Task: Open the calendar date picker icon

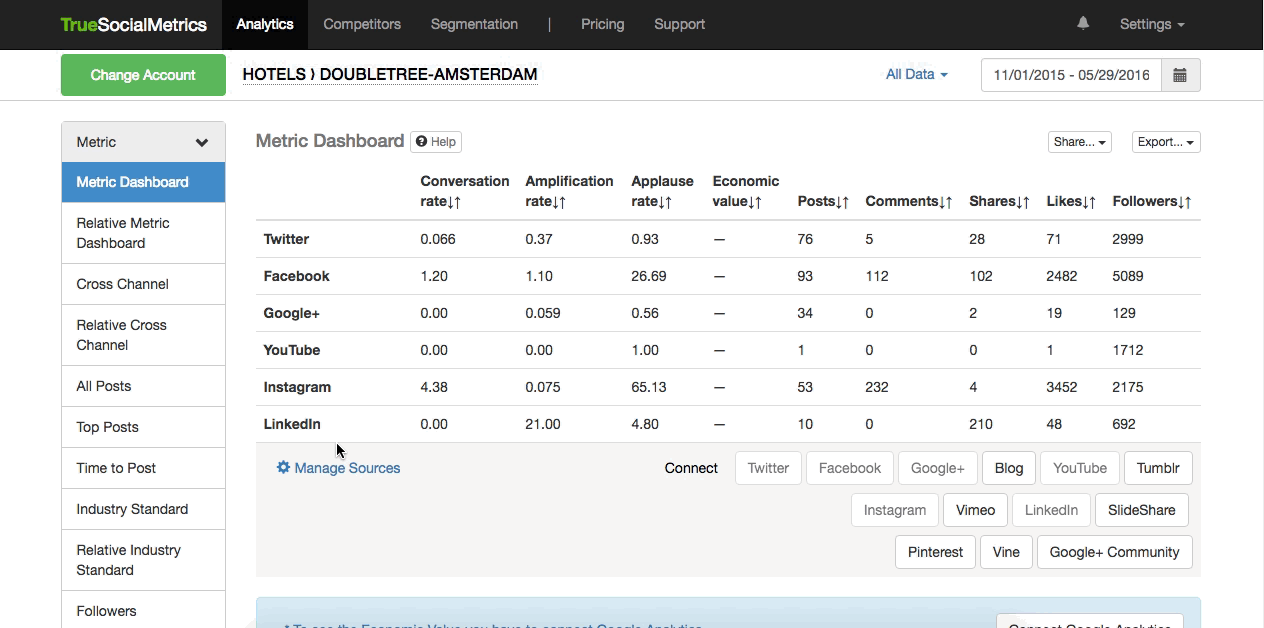Action: click(x=1180, y=75)
